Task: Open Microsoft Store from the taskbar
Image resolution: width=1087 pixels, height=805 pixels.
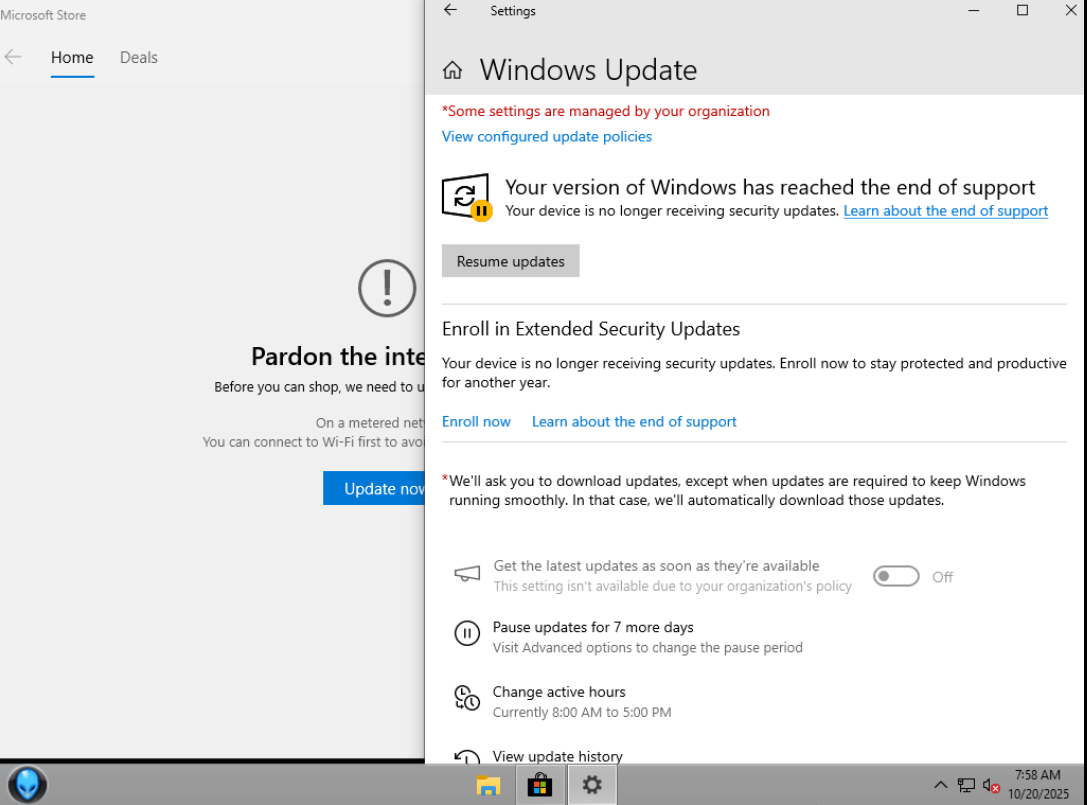Action: (x=540, y=785)
